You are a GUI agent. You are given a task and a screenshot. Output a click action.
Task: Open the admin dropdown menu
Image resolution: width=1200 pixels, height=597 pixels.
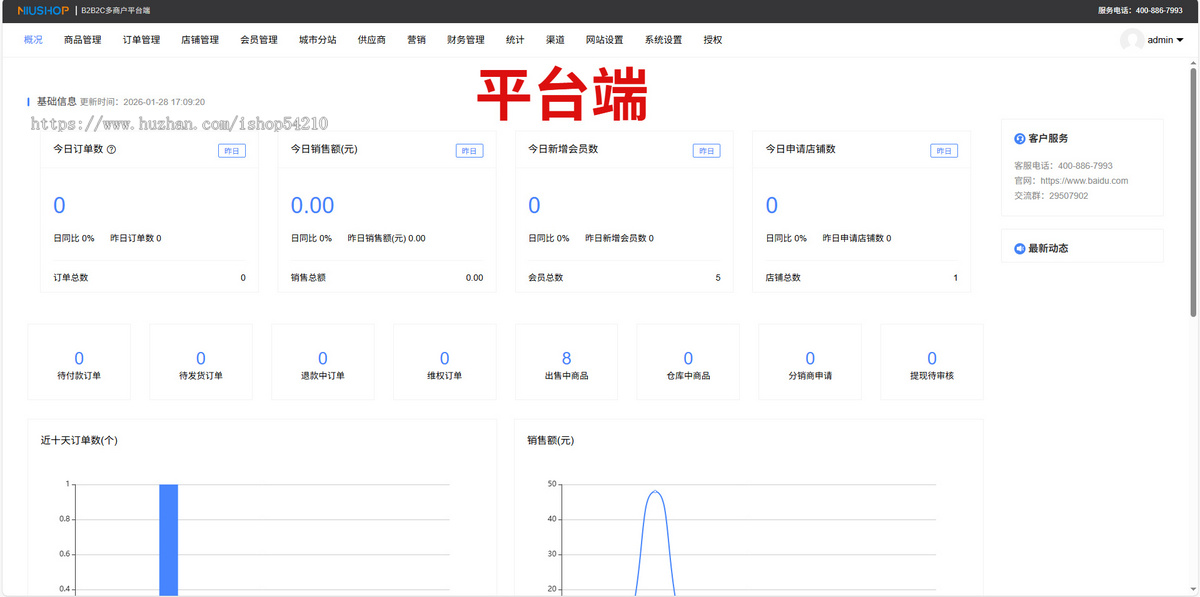(1165, 40)
